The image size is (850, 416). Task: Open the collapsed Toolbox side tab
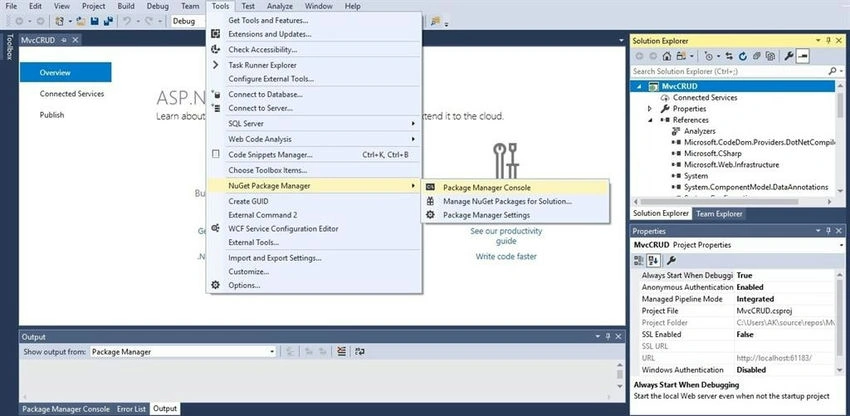tap(9, 47)
